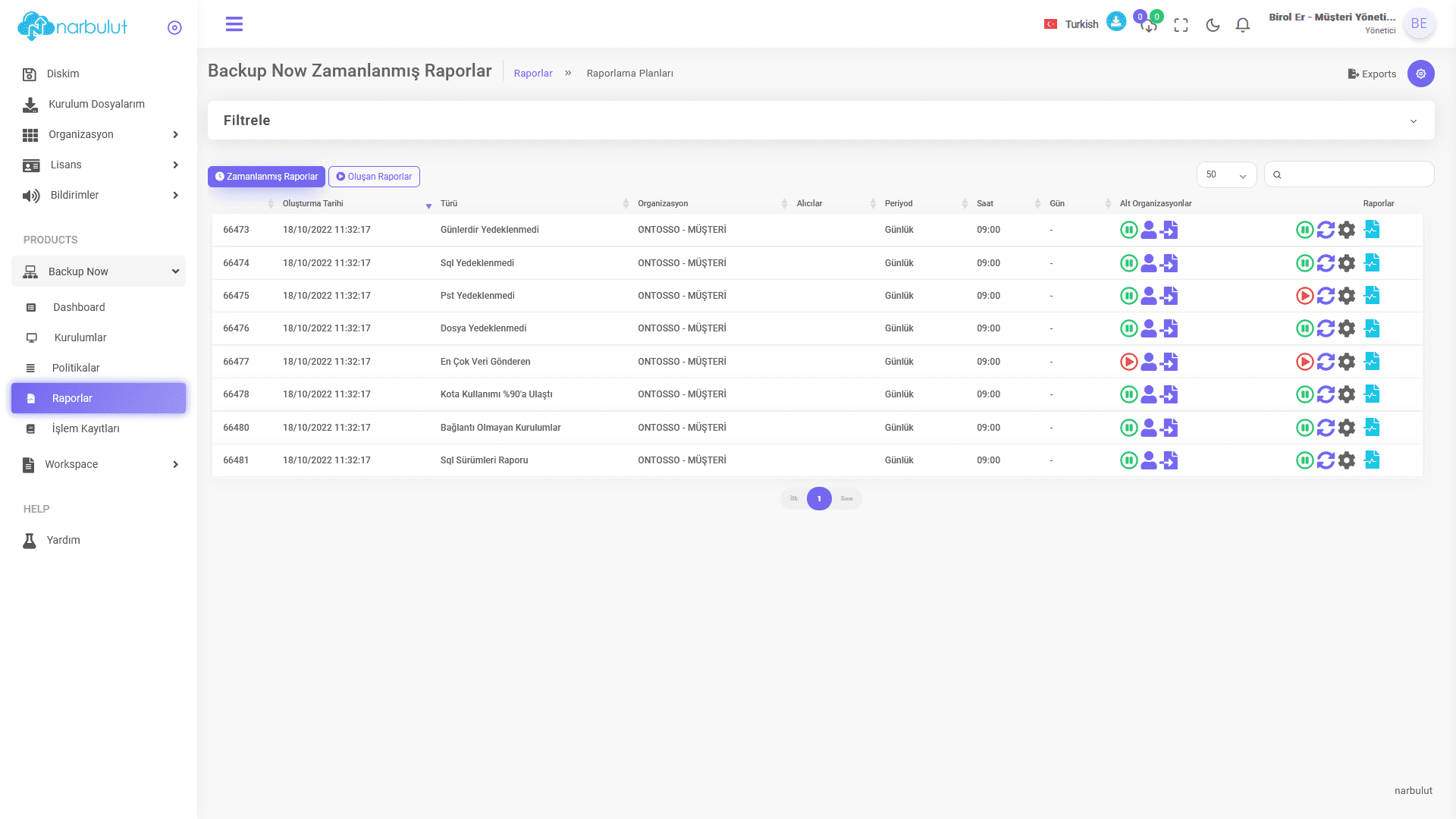Open cyan report file icon in row 66481
The width and height of the screenshot is (1456, 819).
(1372, 460)
